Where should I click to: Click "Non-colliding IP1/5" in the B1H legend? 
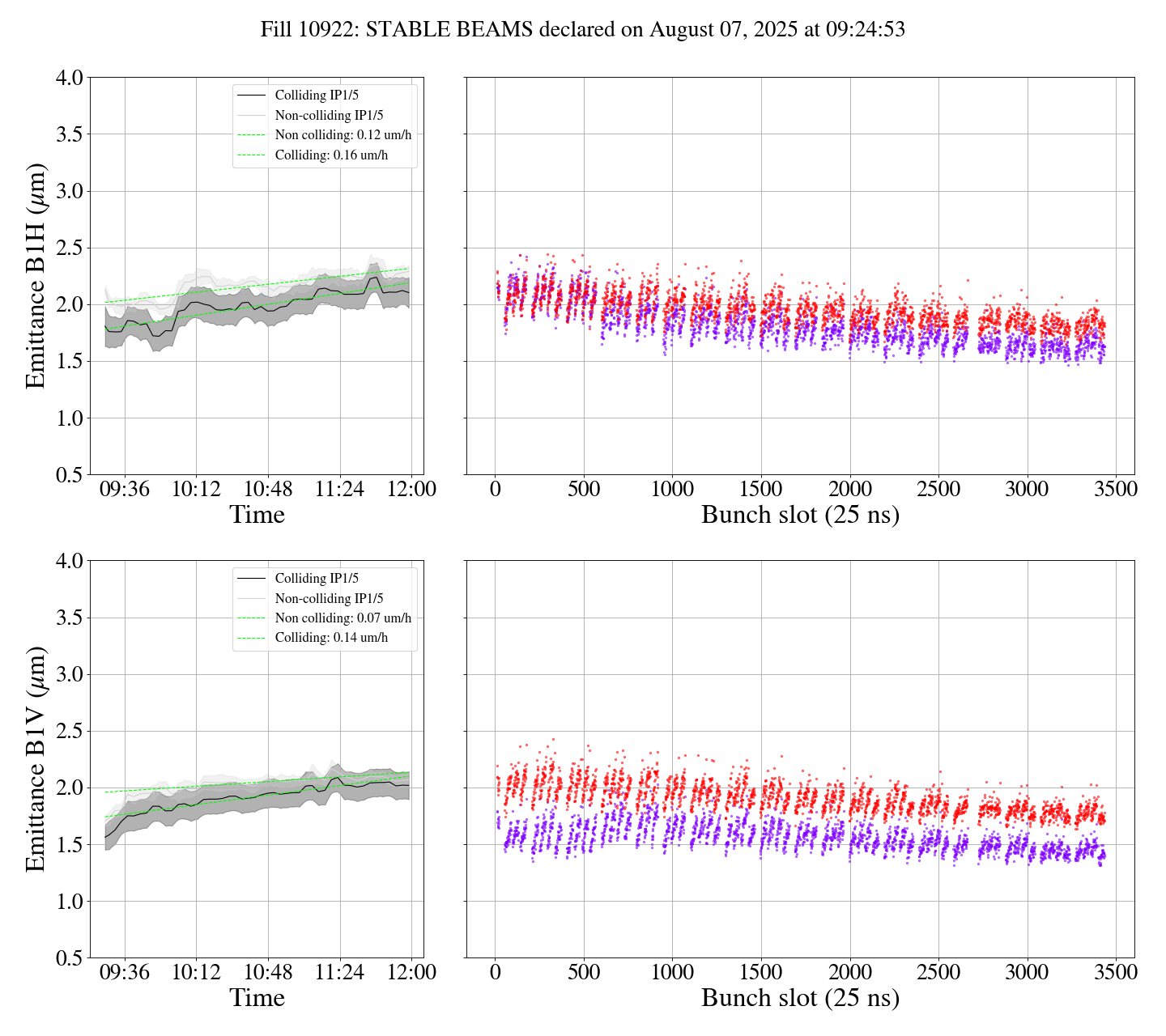click(329, 116)
